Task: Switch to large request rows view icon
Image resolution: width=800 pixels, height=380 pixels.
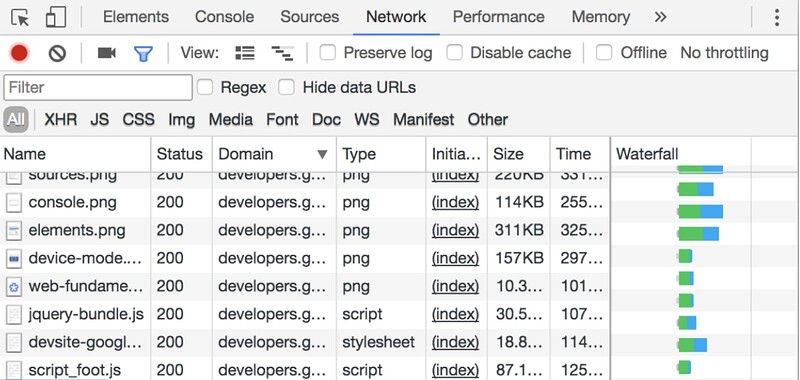Action: coord(245,53)
